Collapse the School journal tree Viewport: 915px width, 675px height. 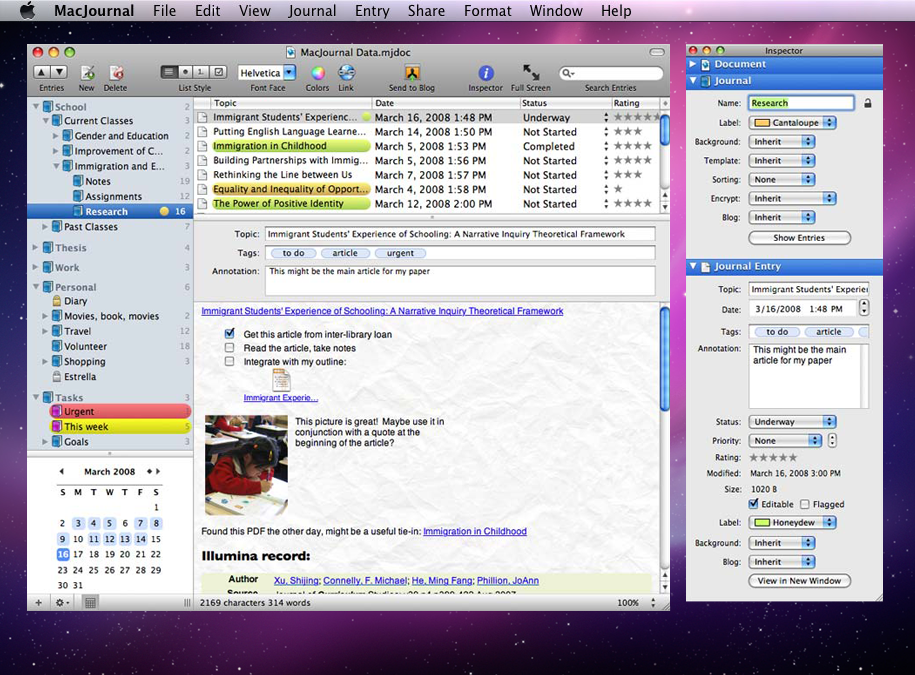click(x=36, y=106)
